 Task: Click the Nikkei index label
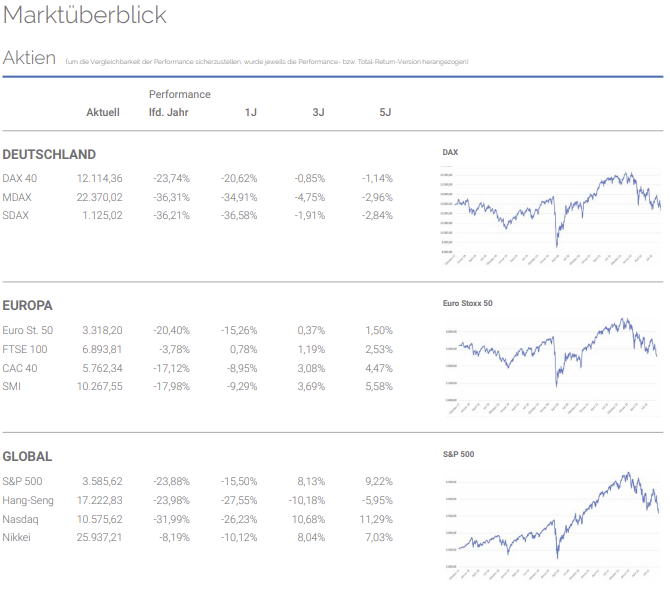click(17, 537)
